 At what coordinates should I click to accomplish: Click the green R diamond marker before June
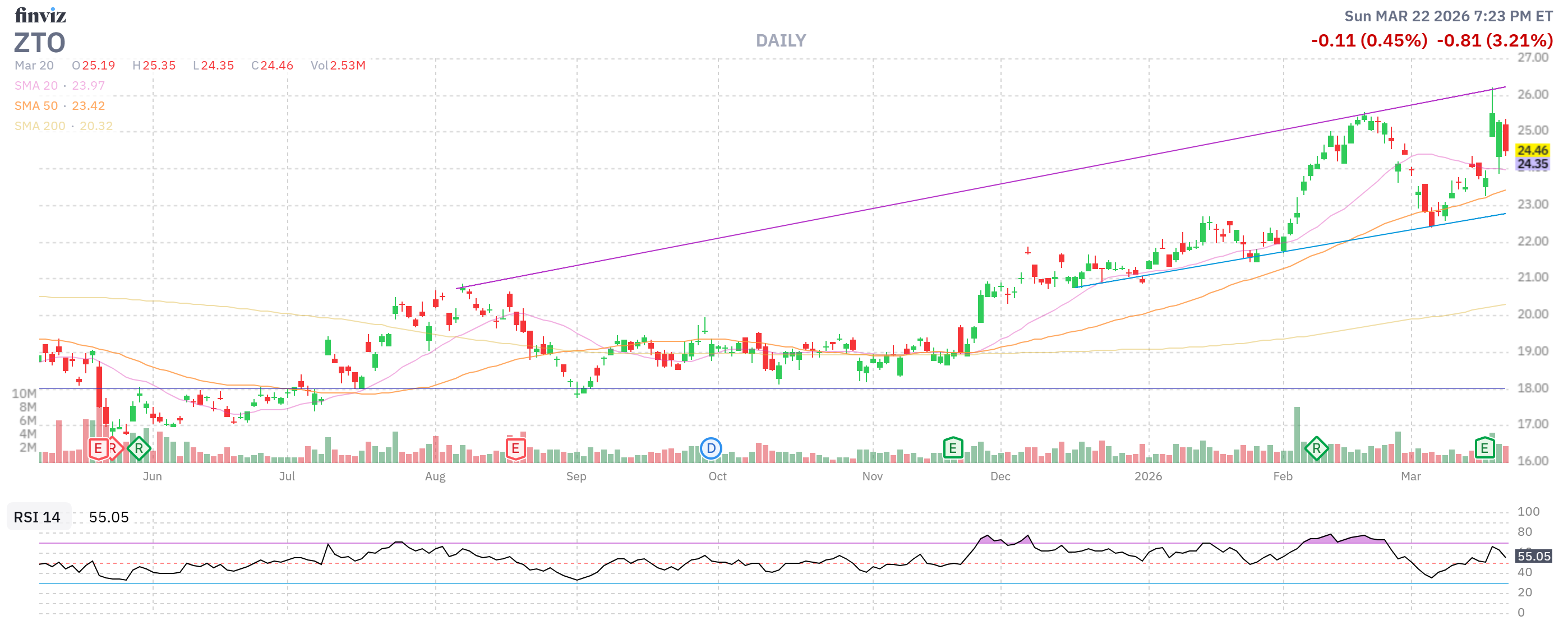click(x=139, y=450)
